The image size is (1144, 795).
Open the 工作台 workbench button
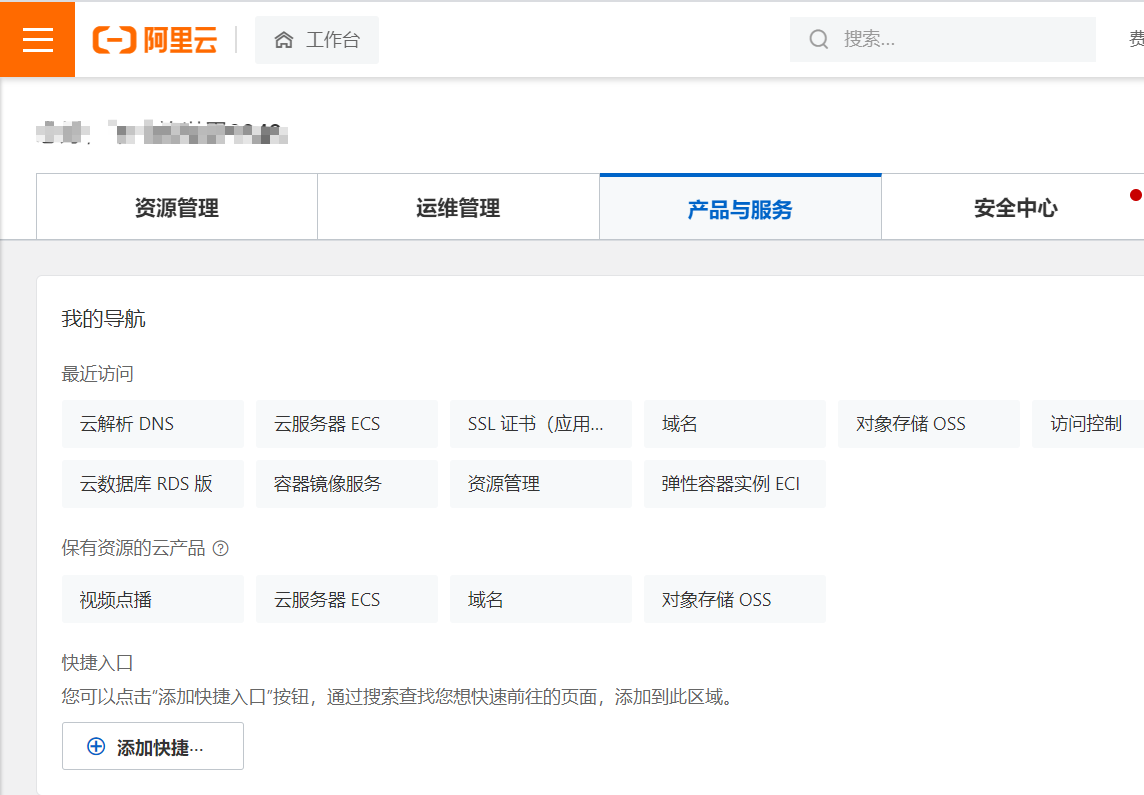click(317, 40)
